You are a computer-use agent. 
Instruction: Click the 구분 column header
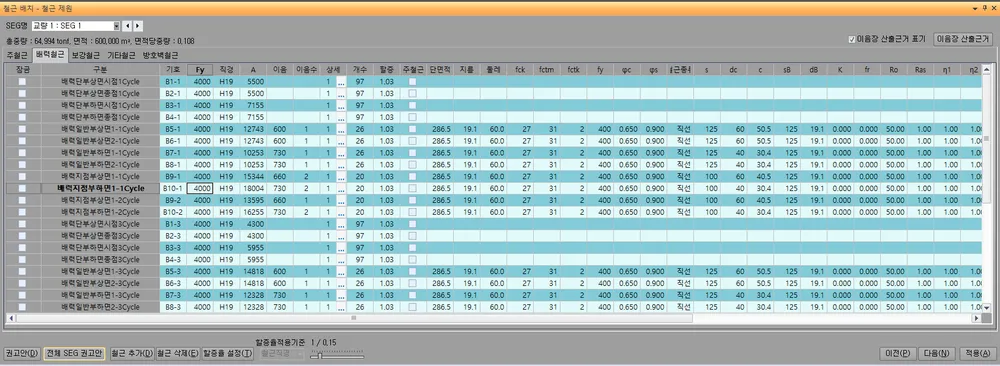[100, 70]
